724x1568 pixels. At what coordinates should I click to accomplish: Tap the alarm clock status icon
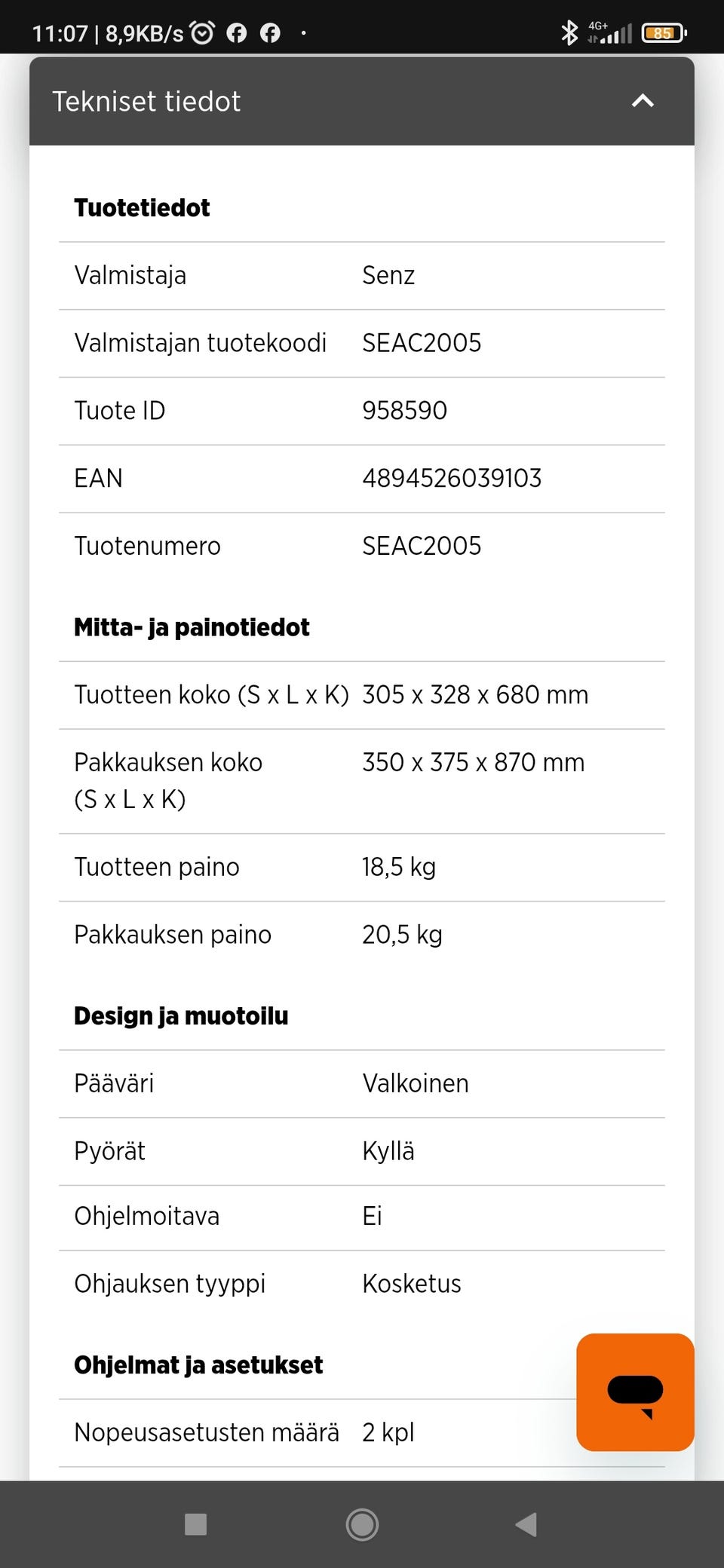tap(202, 32)
